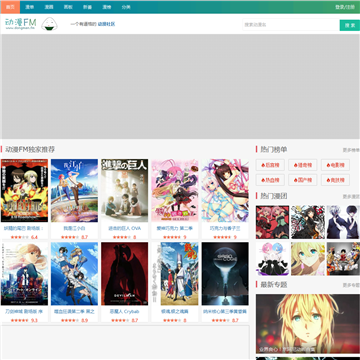This screenshot has width=360, height=360.
Task: Click 更多 link beside 热门榜单 heading
Action: click(351, 150)
